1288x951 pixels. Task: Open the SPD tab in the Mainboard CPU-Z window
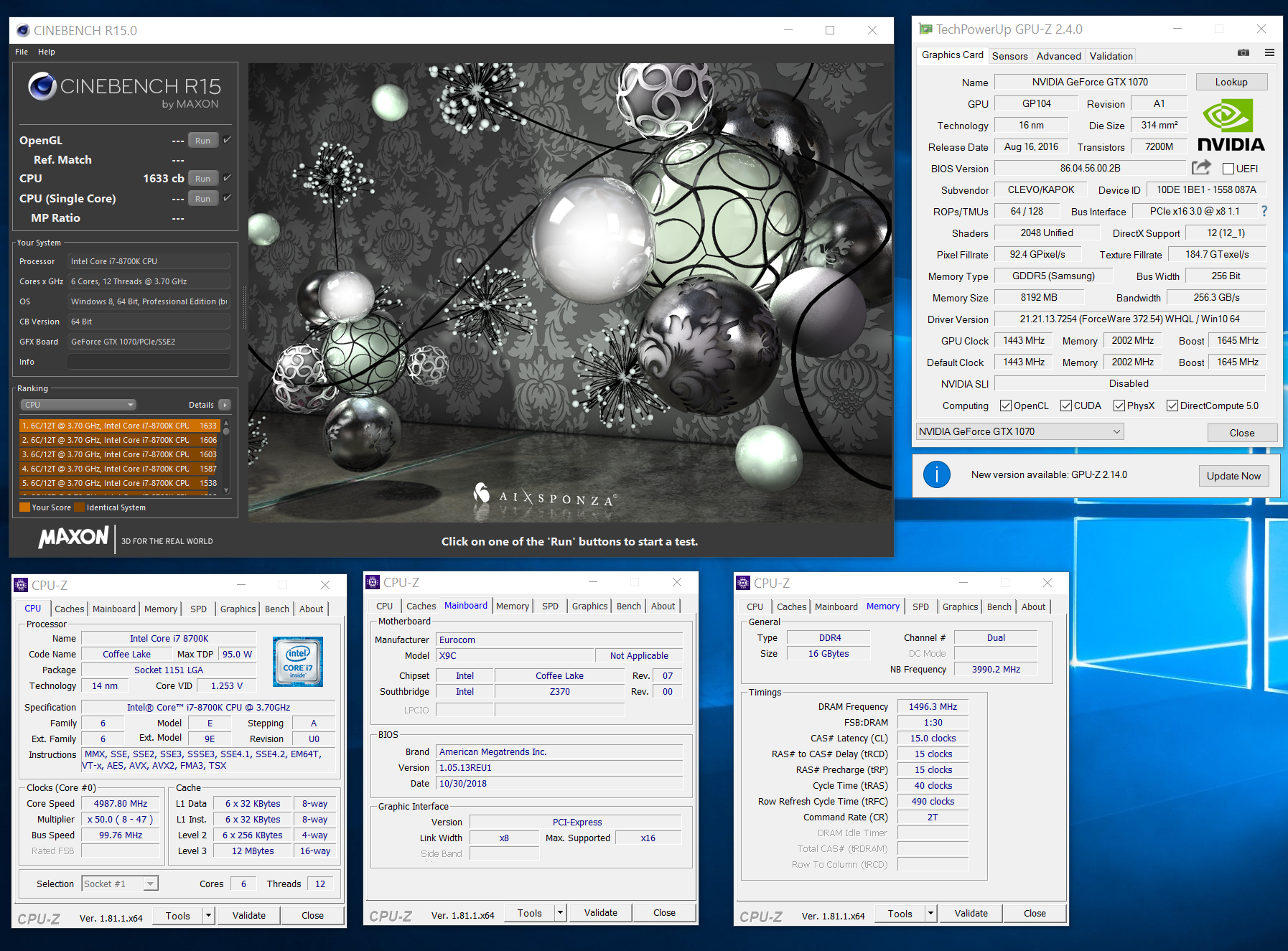(x=550, y=606)
